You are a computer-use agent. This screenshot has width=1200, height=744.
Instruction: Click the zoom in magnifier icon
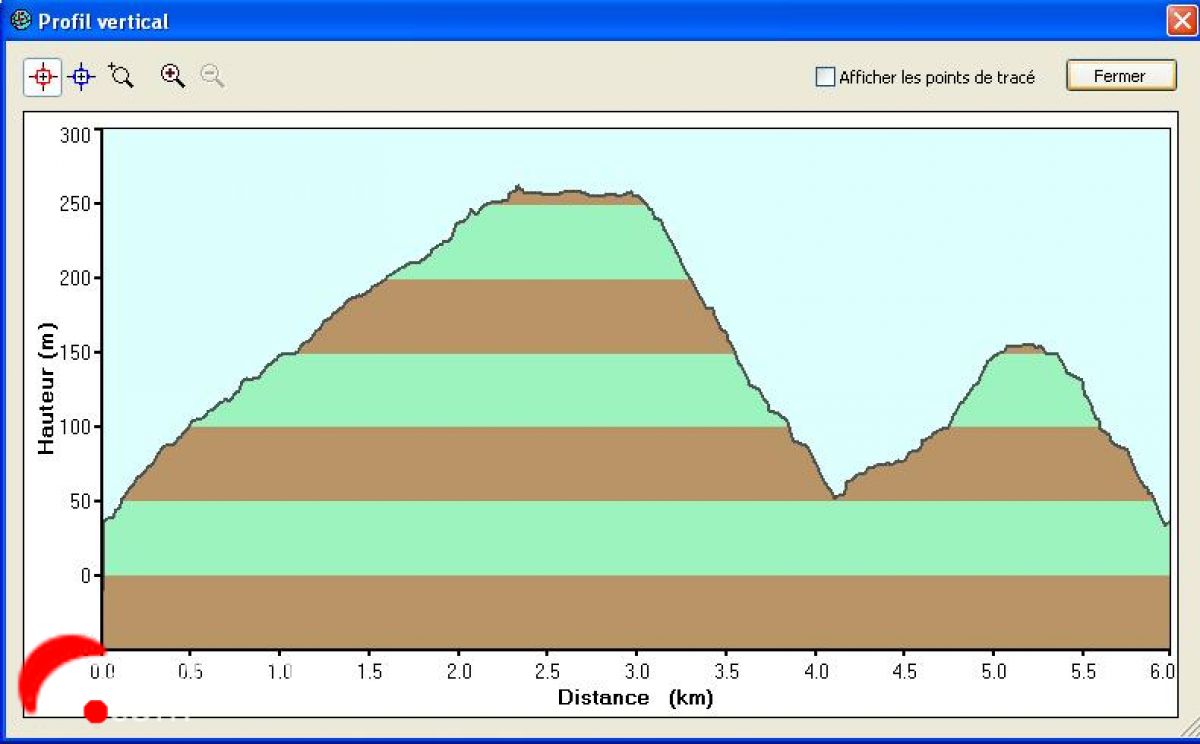click(173, 76)
